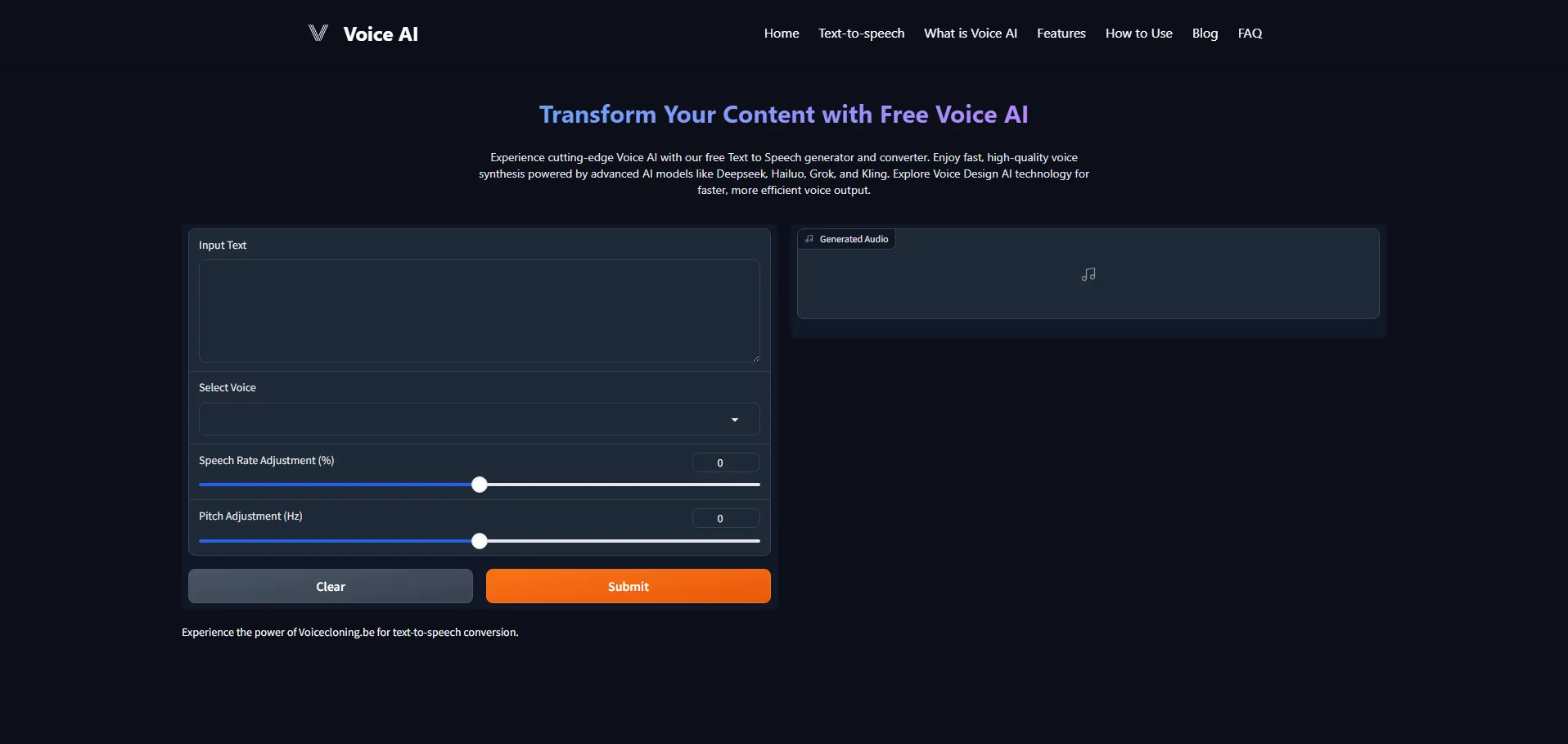This screenshot has height=744, width=1568.
Task: Navigate to the Features page
Action: pos(1061,34)
